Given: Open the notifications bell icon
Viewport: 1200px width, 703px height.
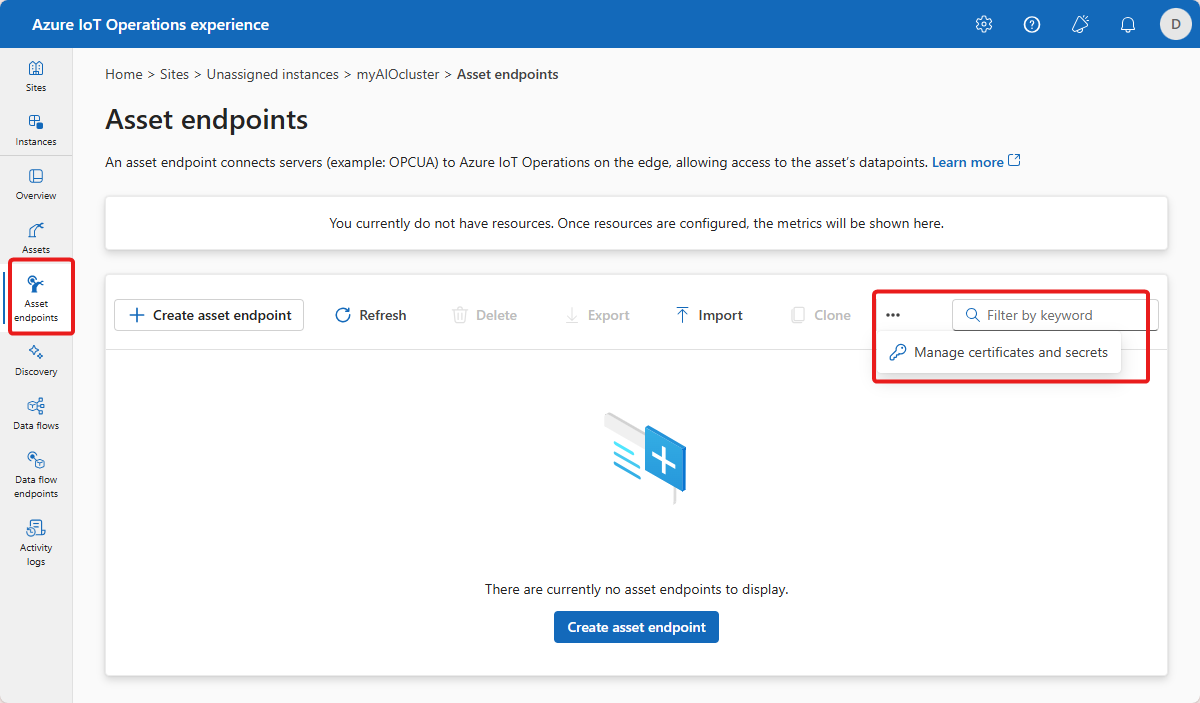Looking at the screenshot, I should point(1128,24).
